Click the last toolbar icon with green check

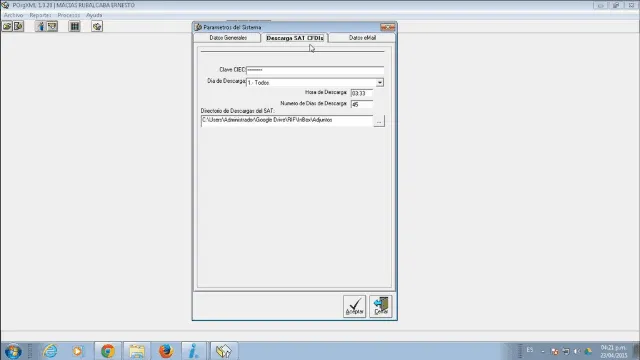(x=97, y=27)
